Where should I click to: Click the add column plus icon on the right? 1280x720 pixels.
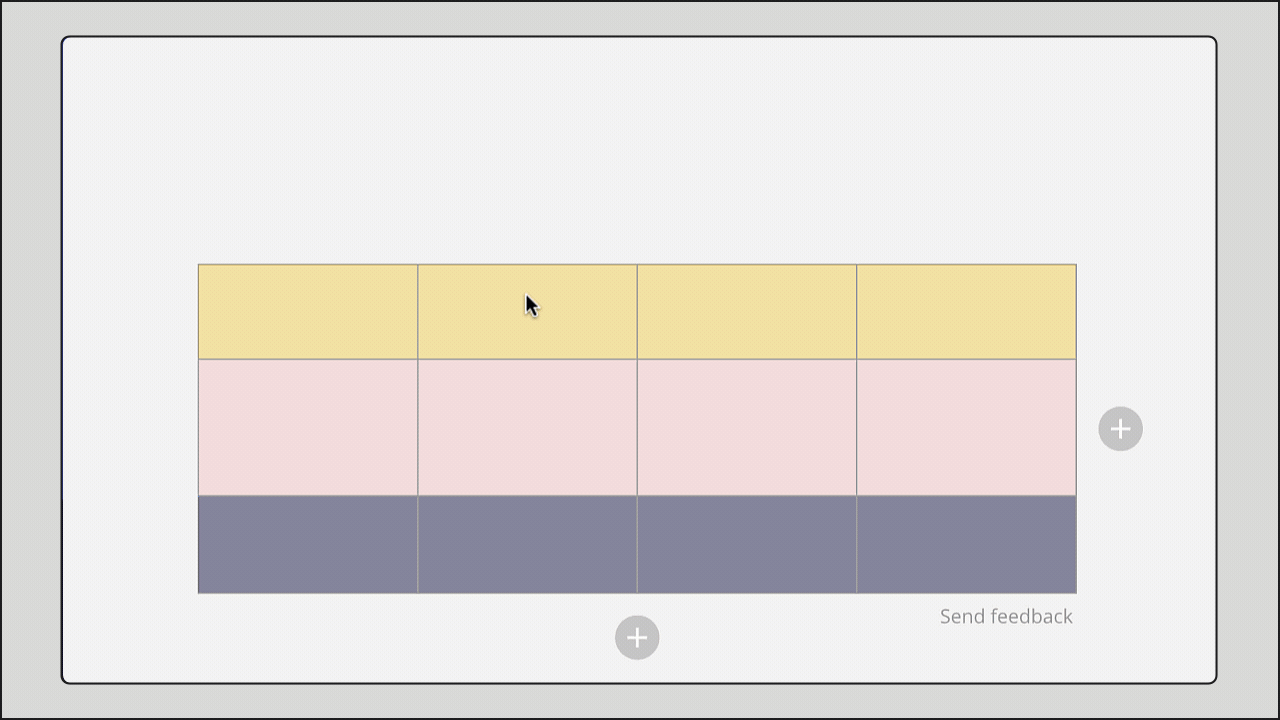pos(1120,428)
